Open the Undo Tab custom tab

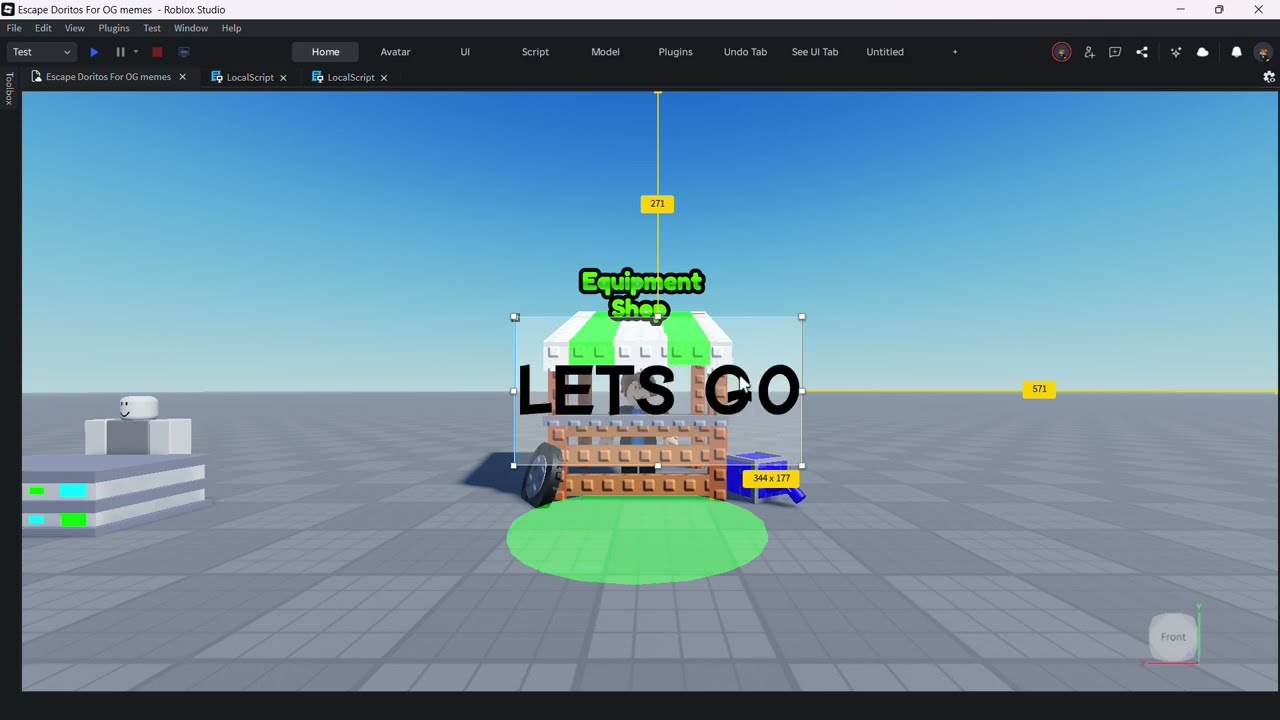[x=745, y=52]
